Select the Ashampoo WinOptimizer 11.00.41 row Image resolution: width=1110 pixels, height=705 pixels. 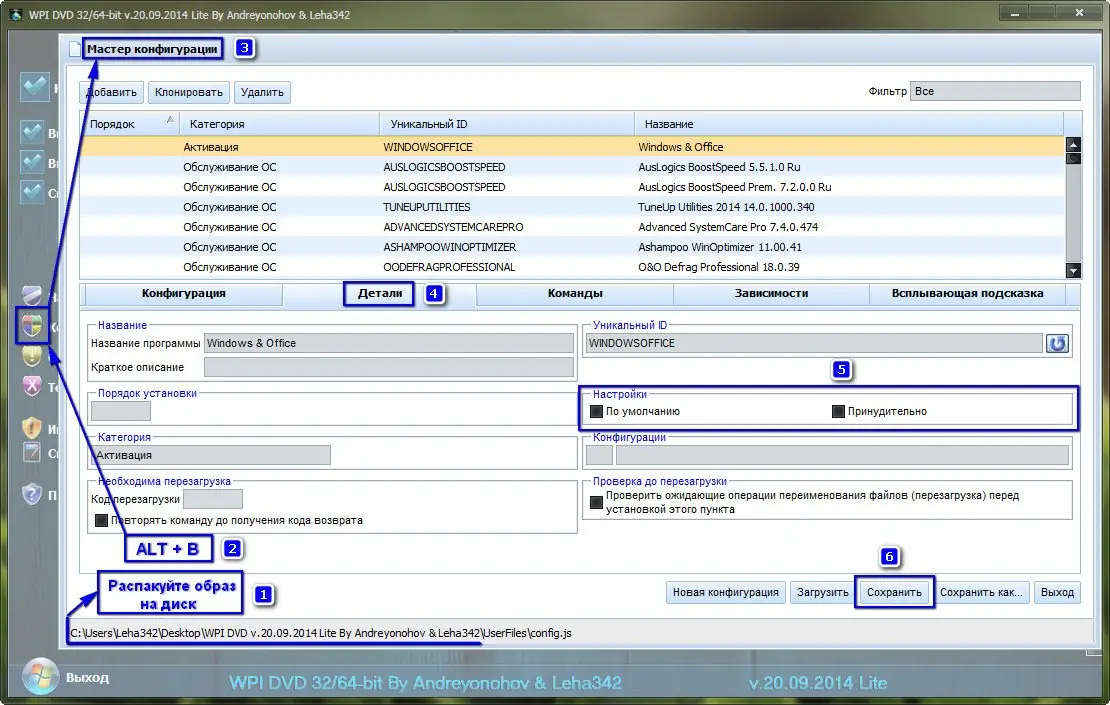click(572, 247)
